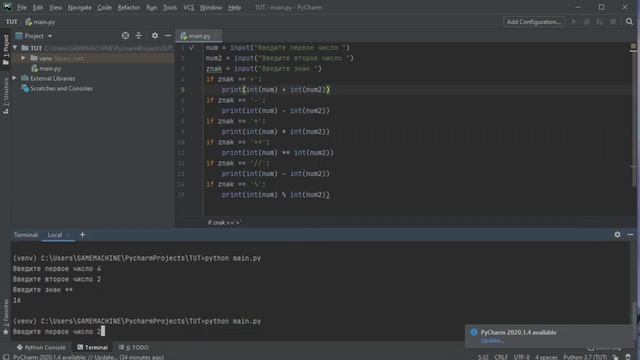This screenshot has height=360, width=640.
Task: Open Terminal settings gear icon
Action: click(x=617, y=235)
